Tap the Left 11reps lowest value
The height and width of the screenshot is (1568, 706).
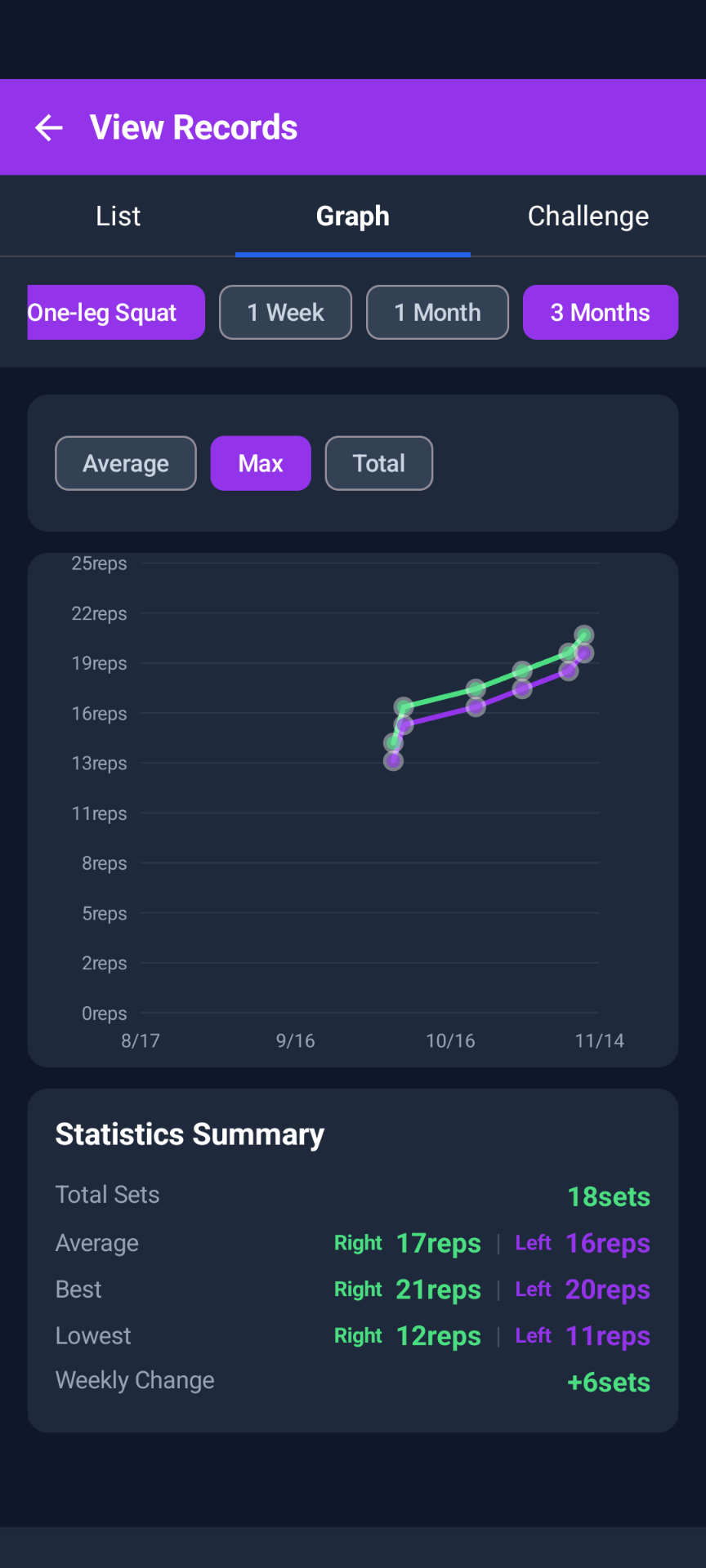pos(607,1336)
